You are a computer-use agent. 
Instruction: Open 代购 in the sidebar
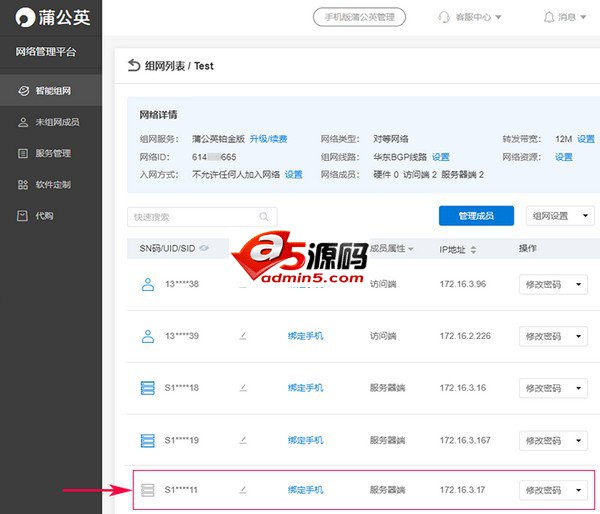pos(51,216)
